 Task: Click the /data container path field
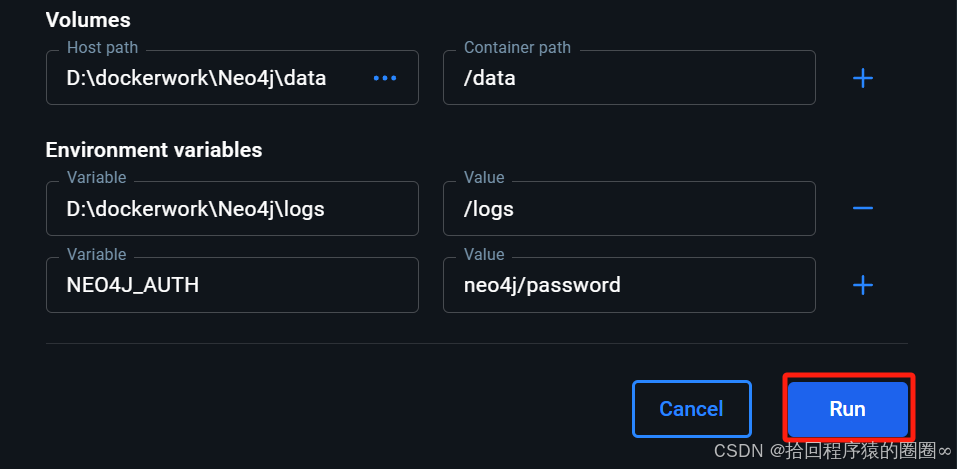pos(628,78)
